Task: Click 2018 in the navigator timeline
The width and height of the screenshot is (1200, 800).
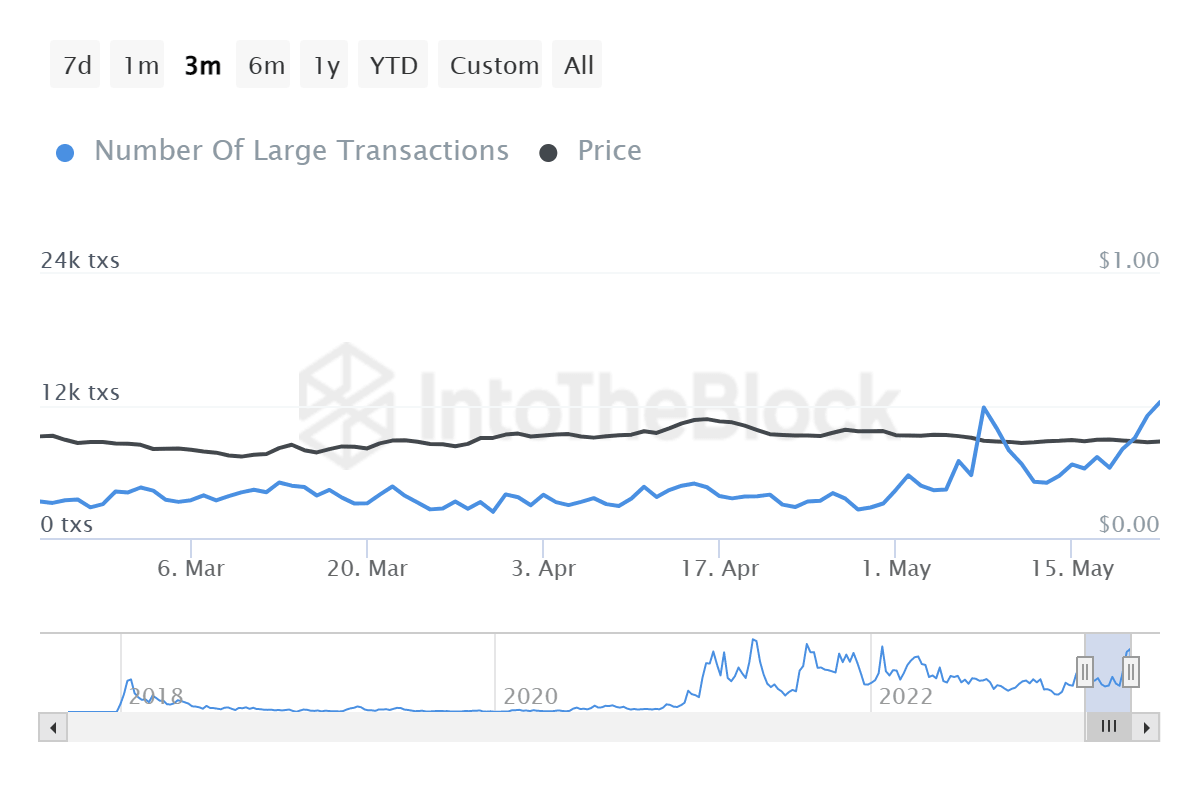Action: (x=156, y=696)
